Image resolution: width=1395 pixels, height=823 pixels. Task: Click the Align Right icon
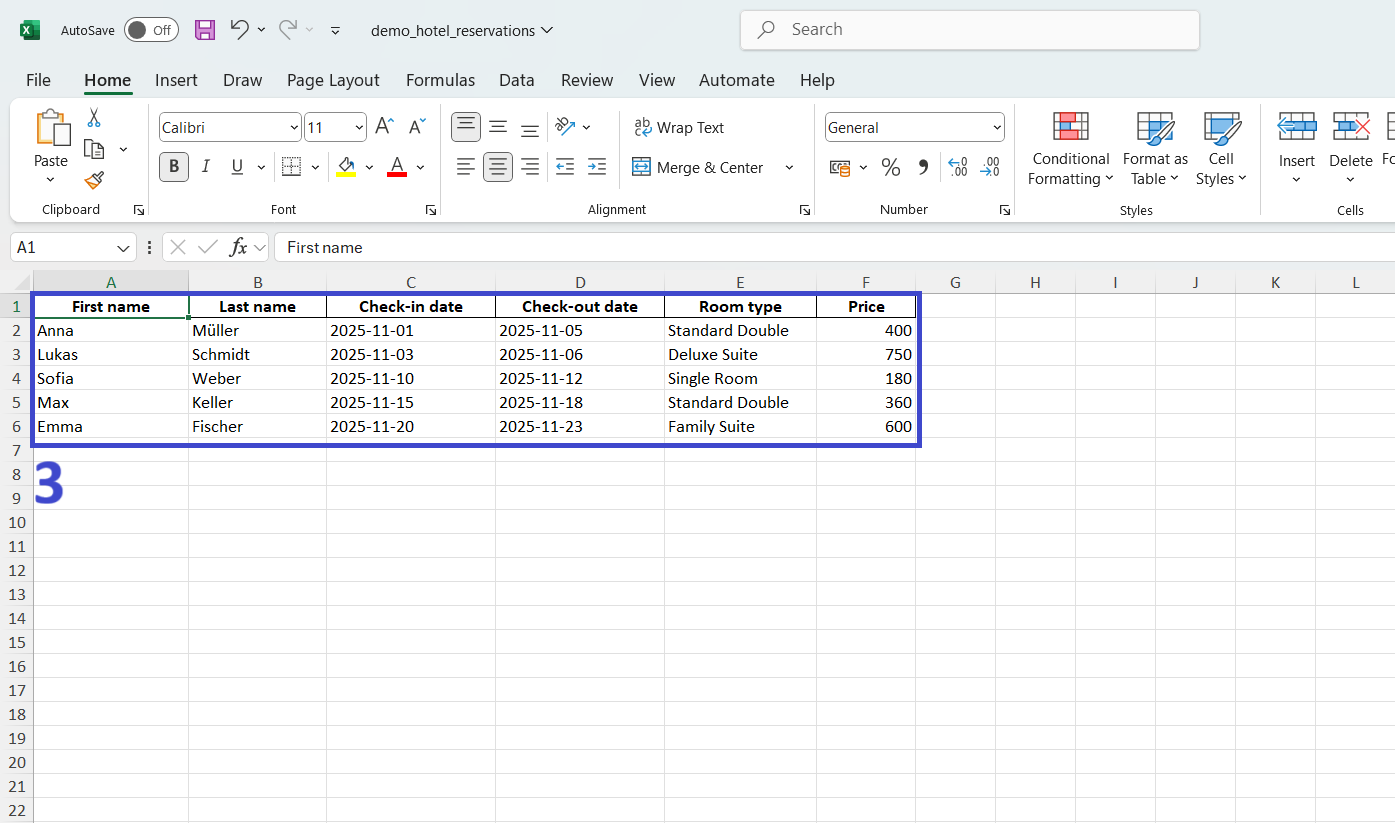[530, 167]
